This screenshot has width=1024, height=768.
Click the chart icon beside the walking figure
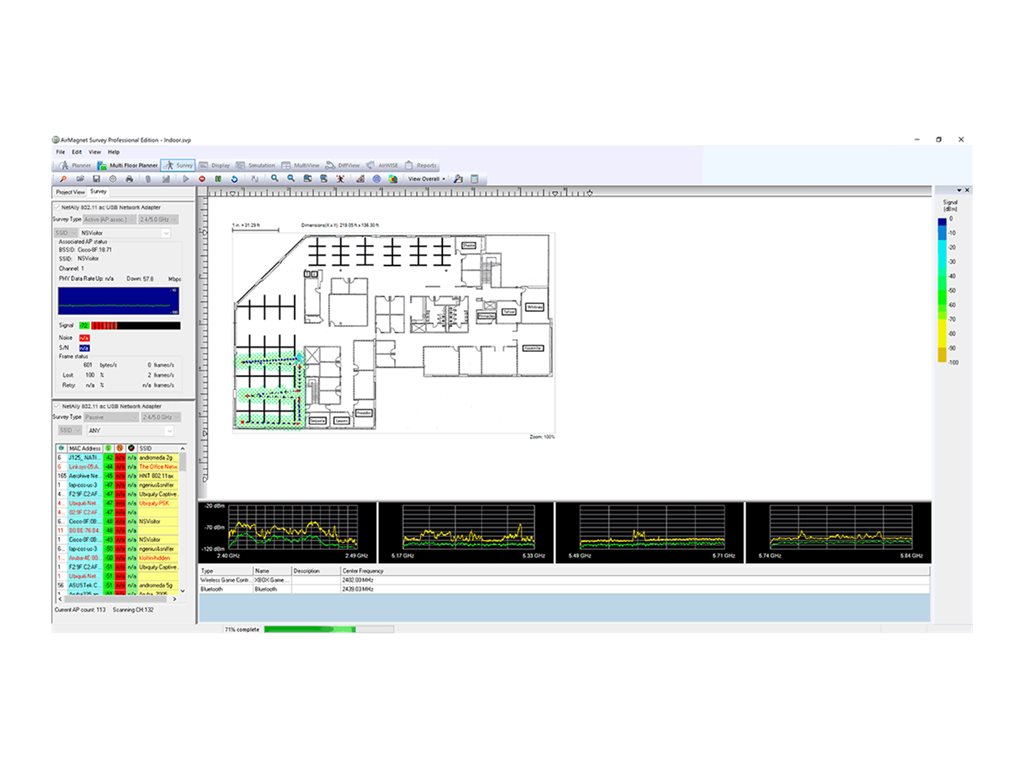coord(360,179)
